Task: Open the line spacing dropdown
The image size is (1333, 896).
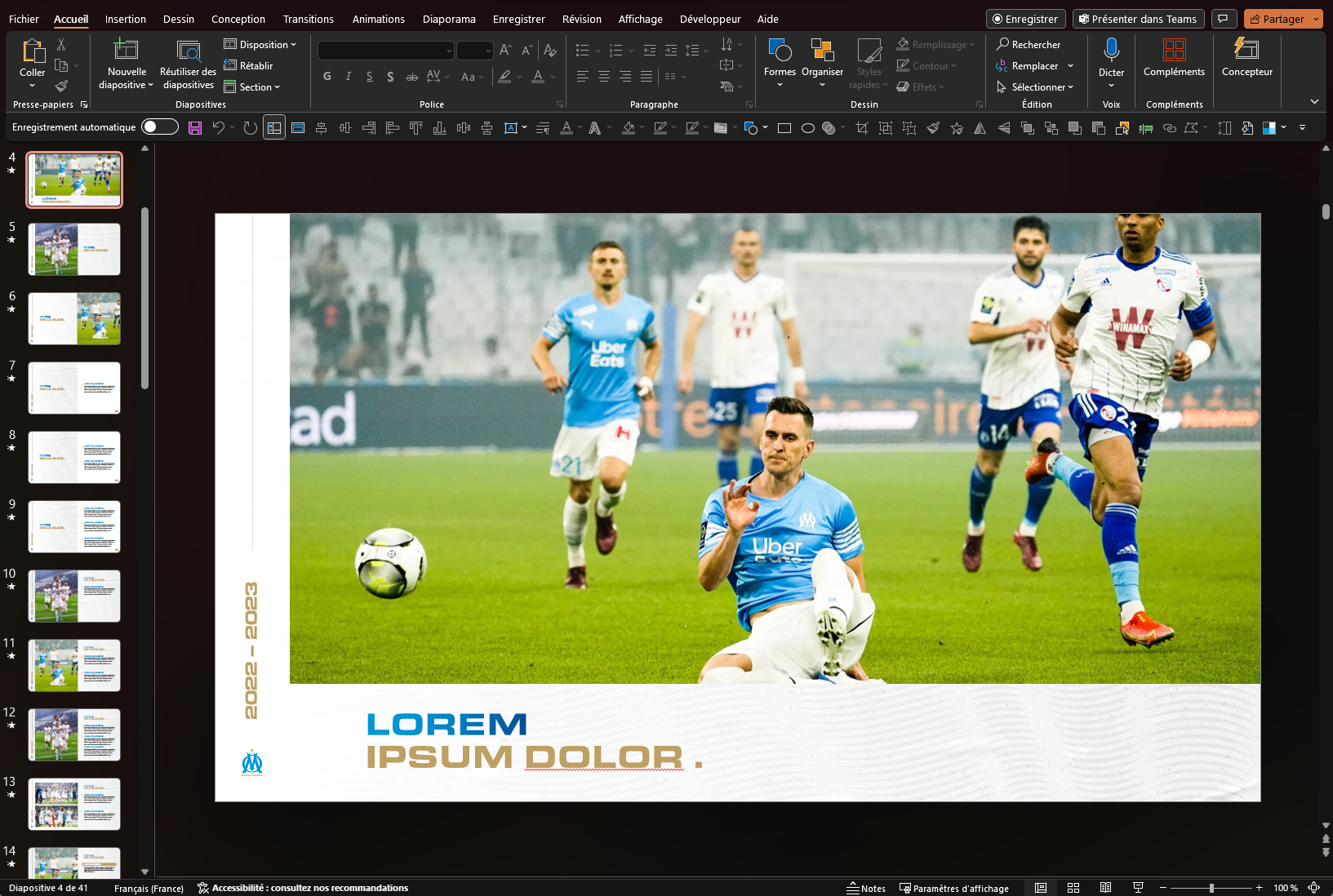Action: point(696,51)
